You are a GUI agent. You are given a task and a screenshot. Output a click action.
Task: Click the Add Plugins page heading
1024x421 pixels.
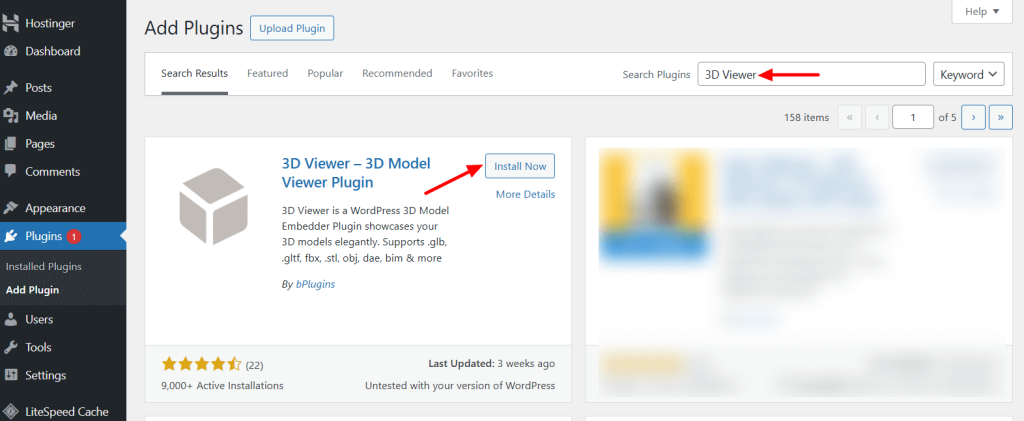pyautogui.click(x=193, y=29)
